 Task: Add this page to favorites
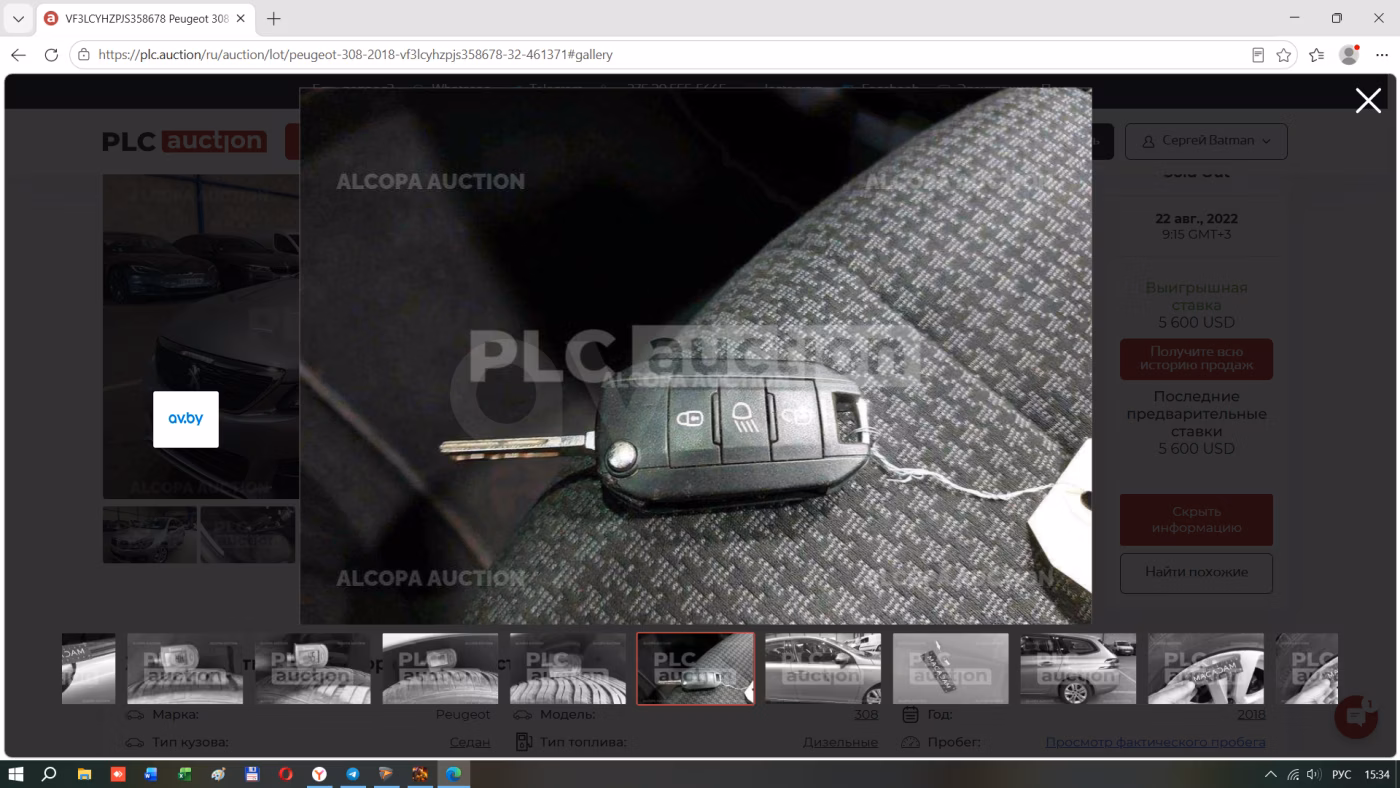pos(1284,55)
